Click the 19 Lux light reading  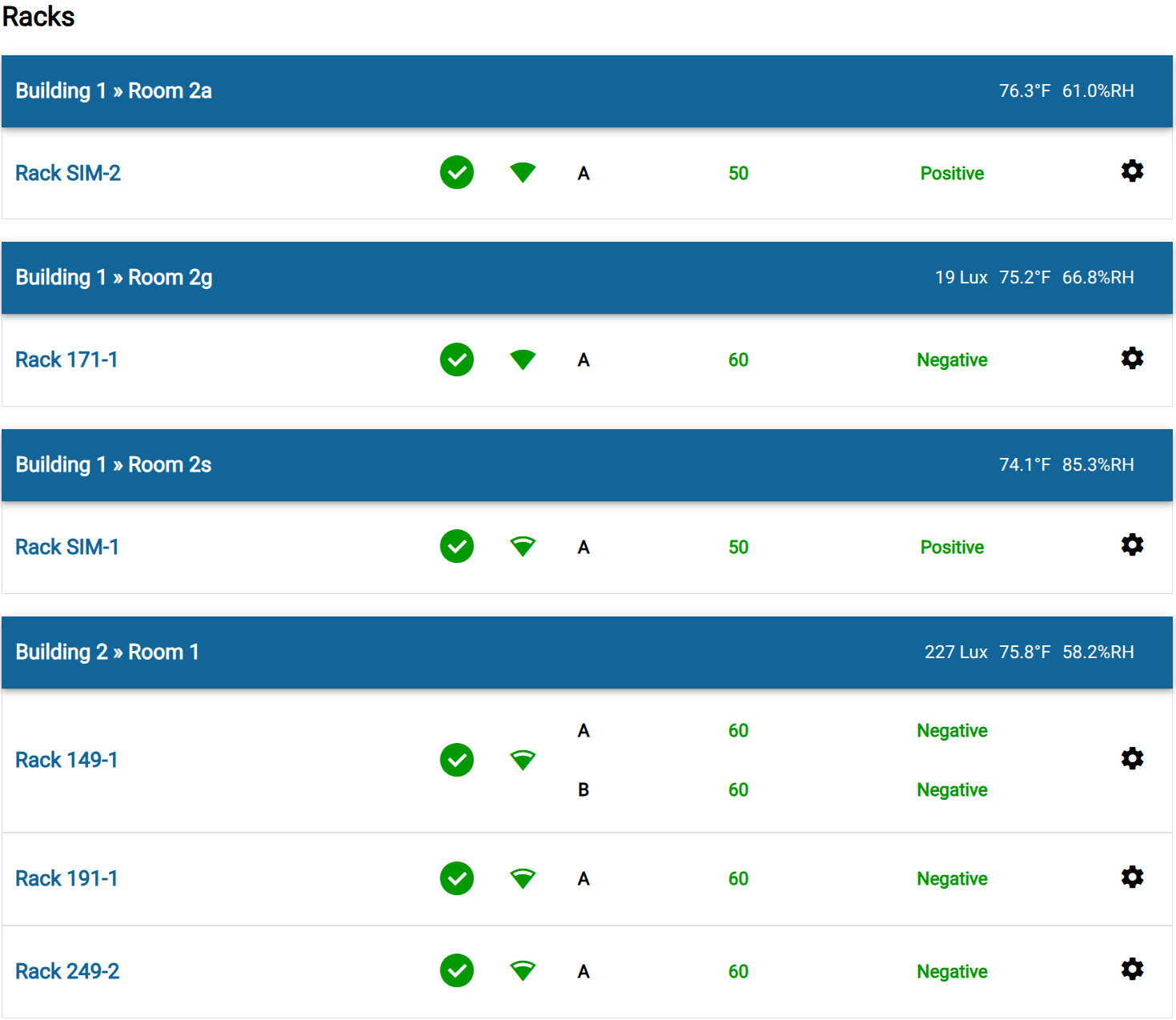point(961,277)
